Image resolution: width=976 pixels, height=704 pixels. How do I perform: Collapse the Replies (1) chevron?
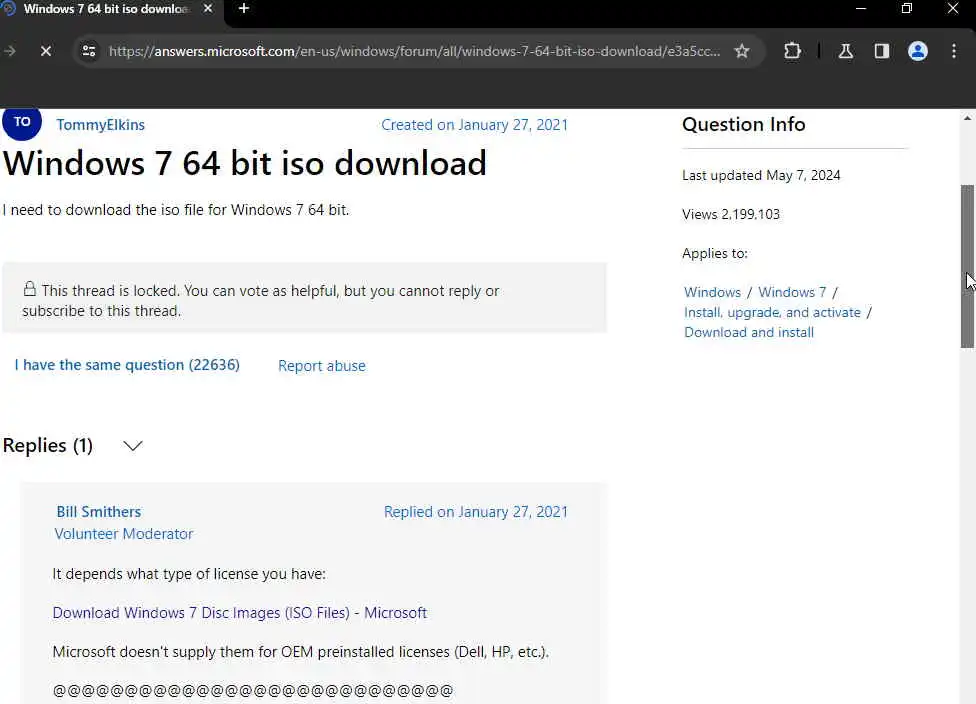click(x=133, y=446)
